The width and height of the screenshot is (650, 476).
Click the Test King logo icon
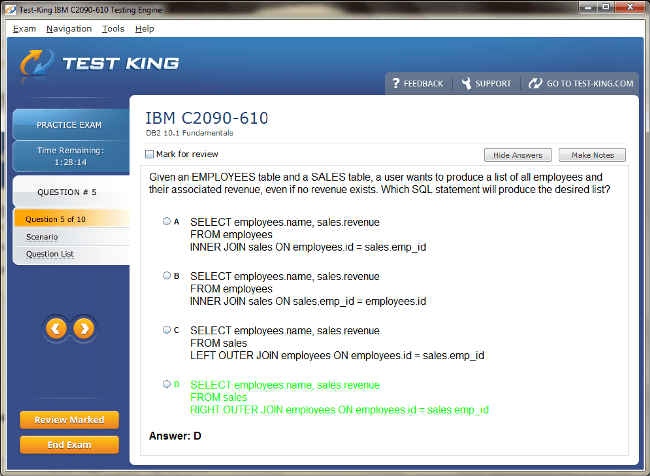point(37,63)
